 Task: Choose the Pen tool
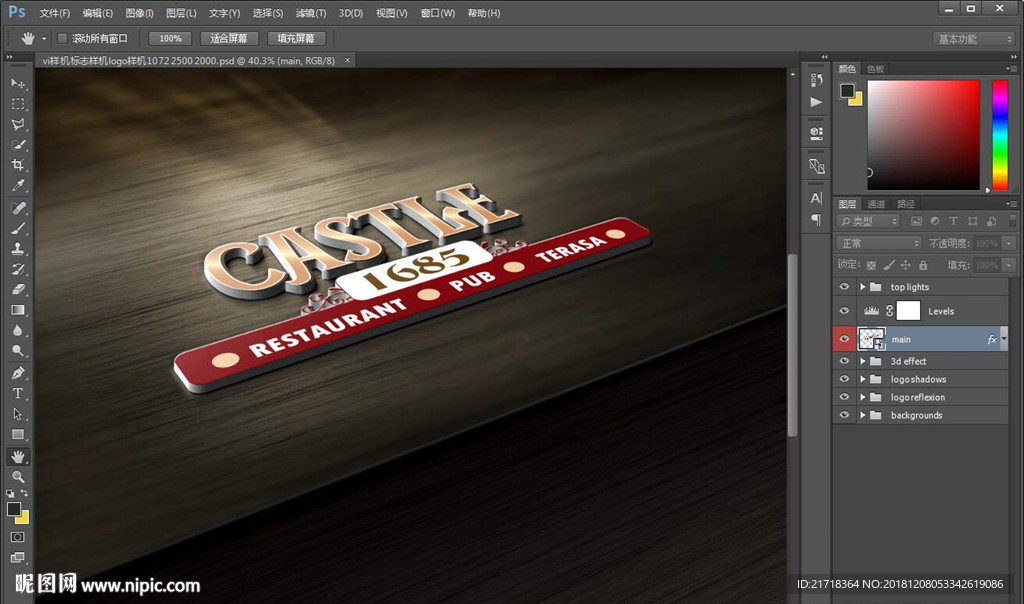18,372
